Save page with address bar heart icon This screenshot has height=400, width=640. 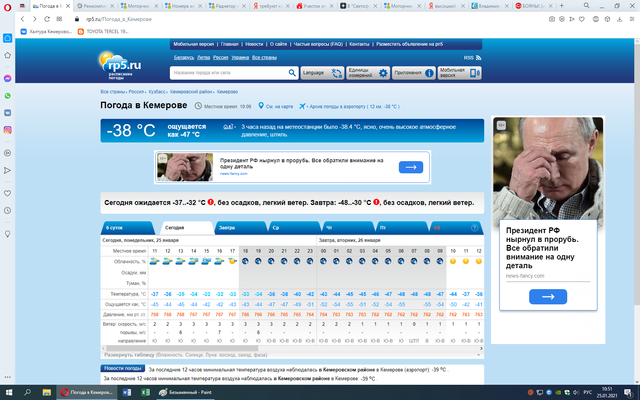click(582, 19)
